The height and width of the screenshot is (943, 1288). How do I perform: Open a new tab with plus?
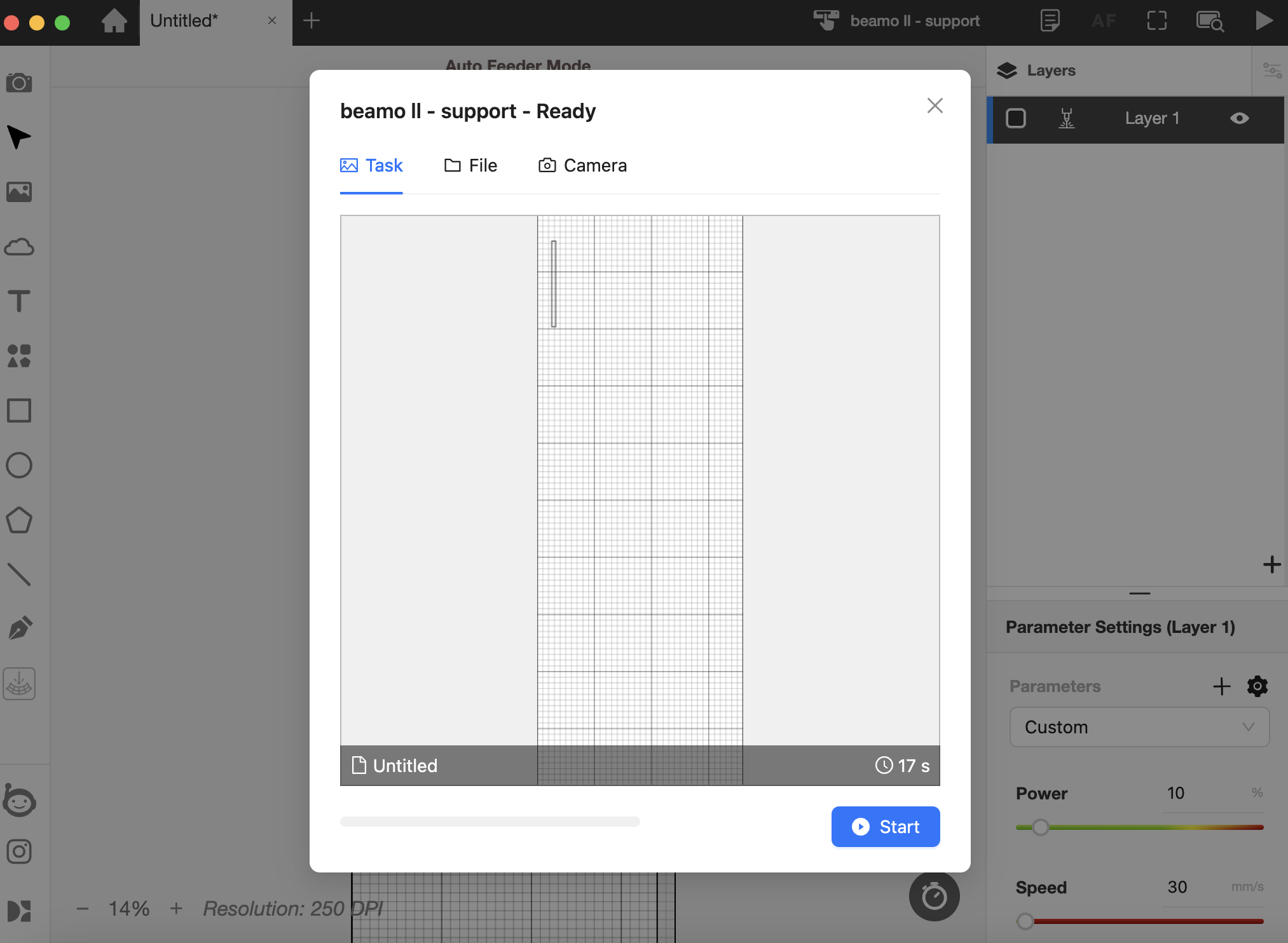[x=312, y=20]
